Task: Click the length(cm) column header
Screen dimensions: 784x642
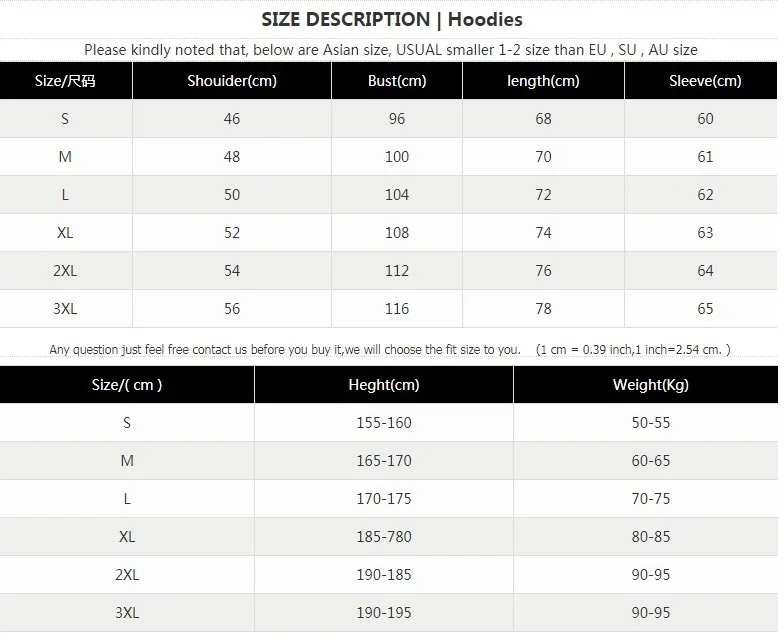Action: click(x=544, y=80)
